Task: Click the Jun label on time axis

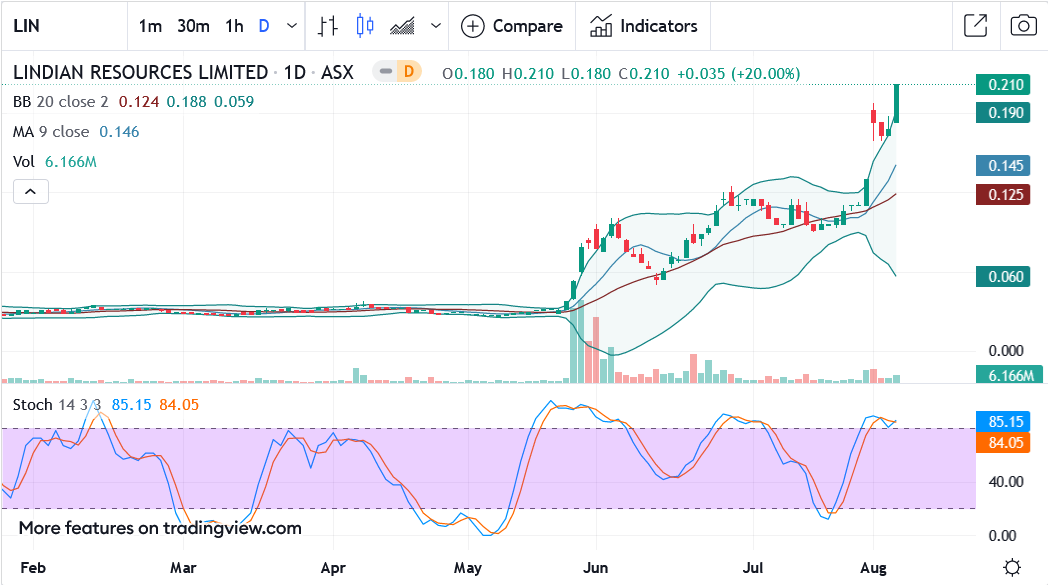Action: 596,568
